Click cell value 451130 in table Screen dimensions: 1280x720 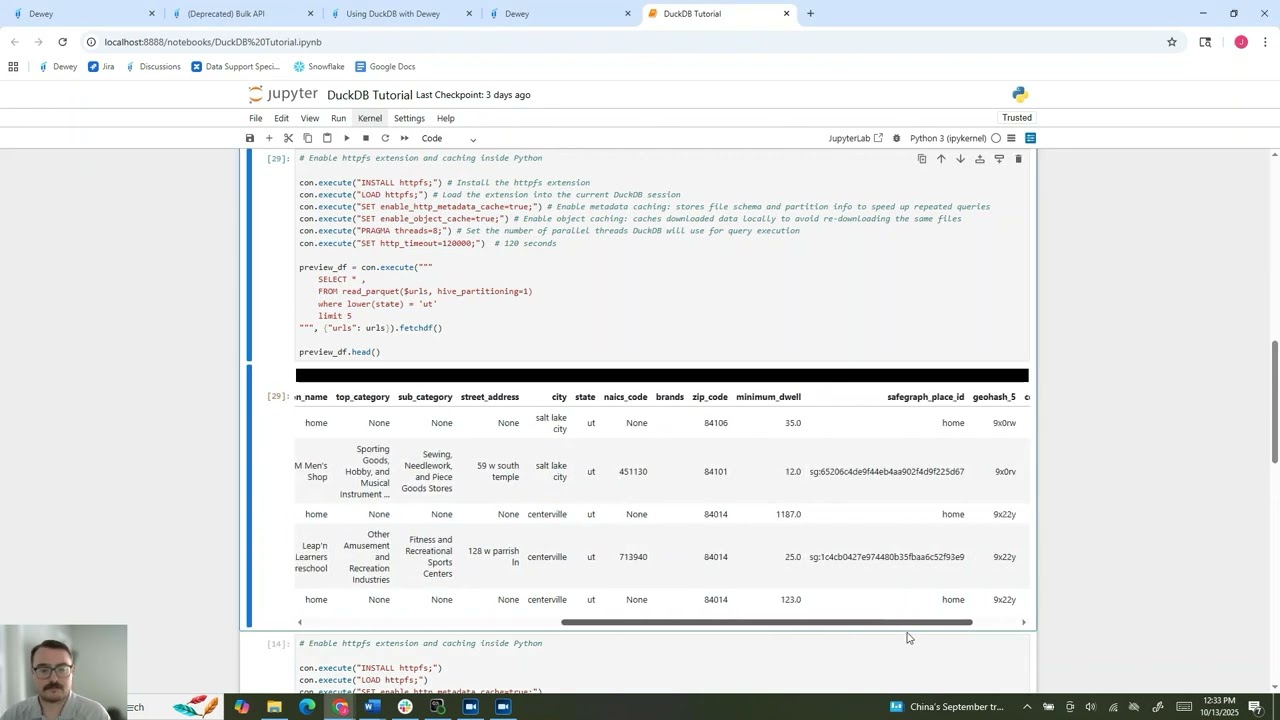tap(633, 472)
